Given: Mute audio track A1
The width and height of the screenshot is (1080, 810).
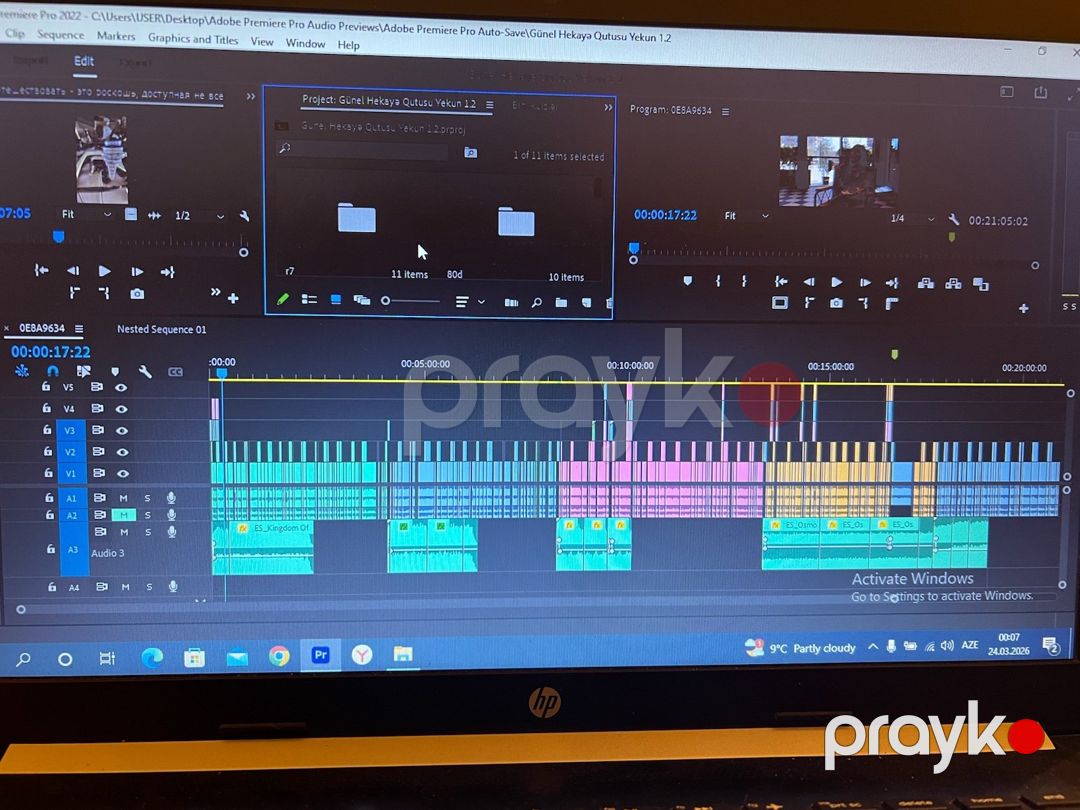Looking at the screenshot, I should 123,498.
